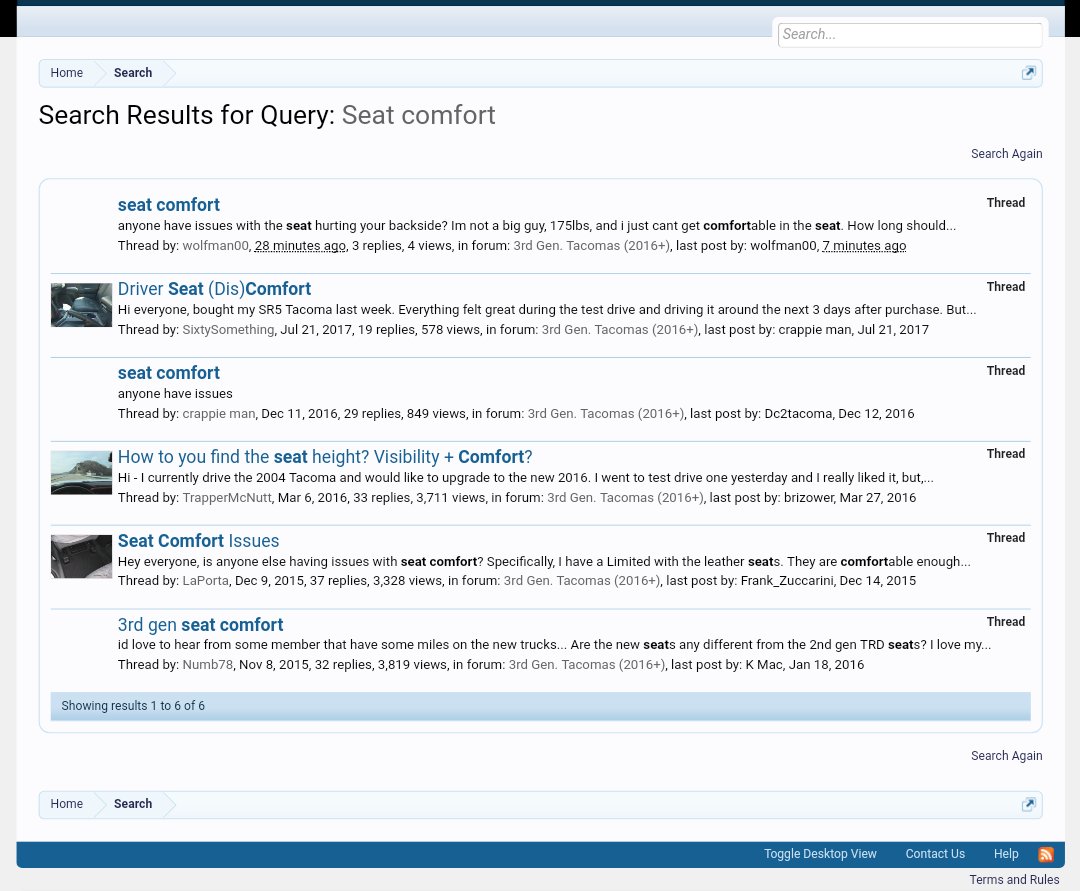The image size is (1080, 891).
Task: Open the Driver Seat (Dis)Comfort thread
Action: click(x=214, y=289)
